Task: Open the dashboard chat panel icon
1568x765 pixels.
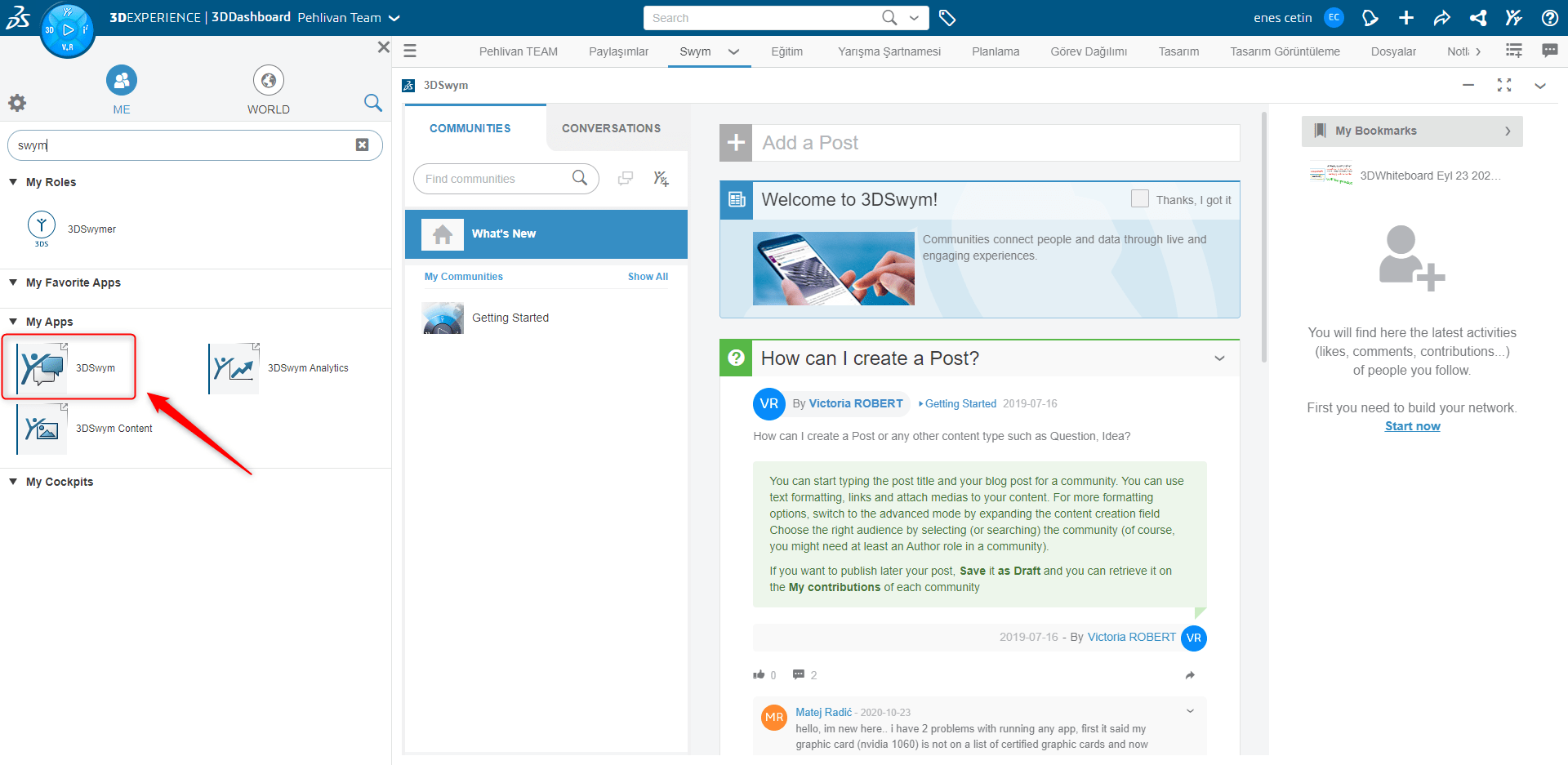Action: click(1549, 51)
